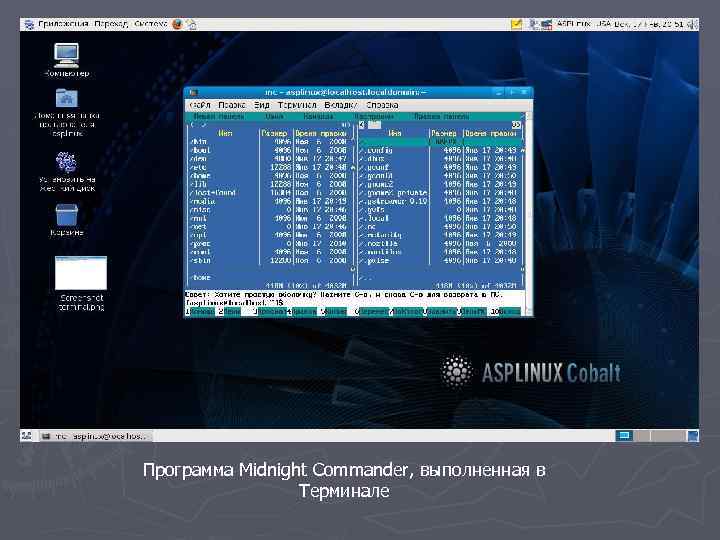720x540 pixels.
Task: Click F2 Меню in function key bar
Action: click(x=230, y=312)
